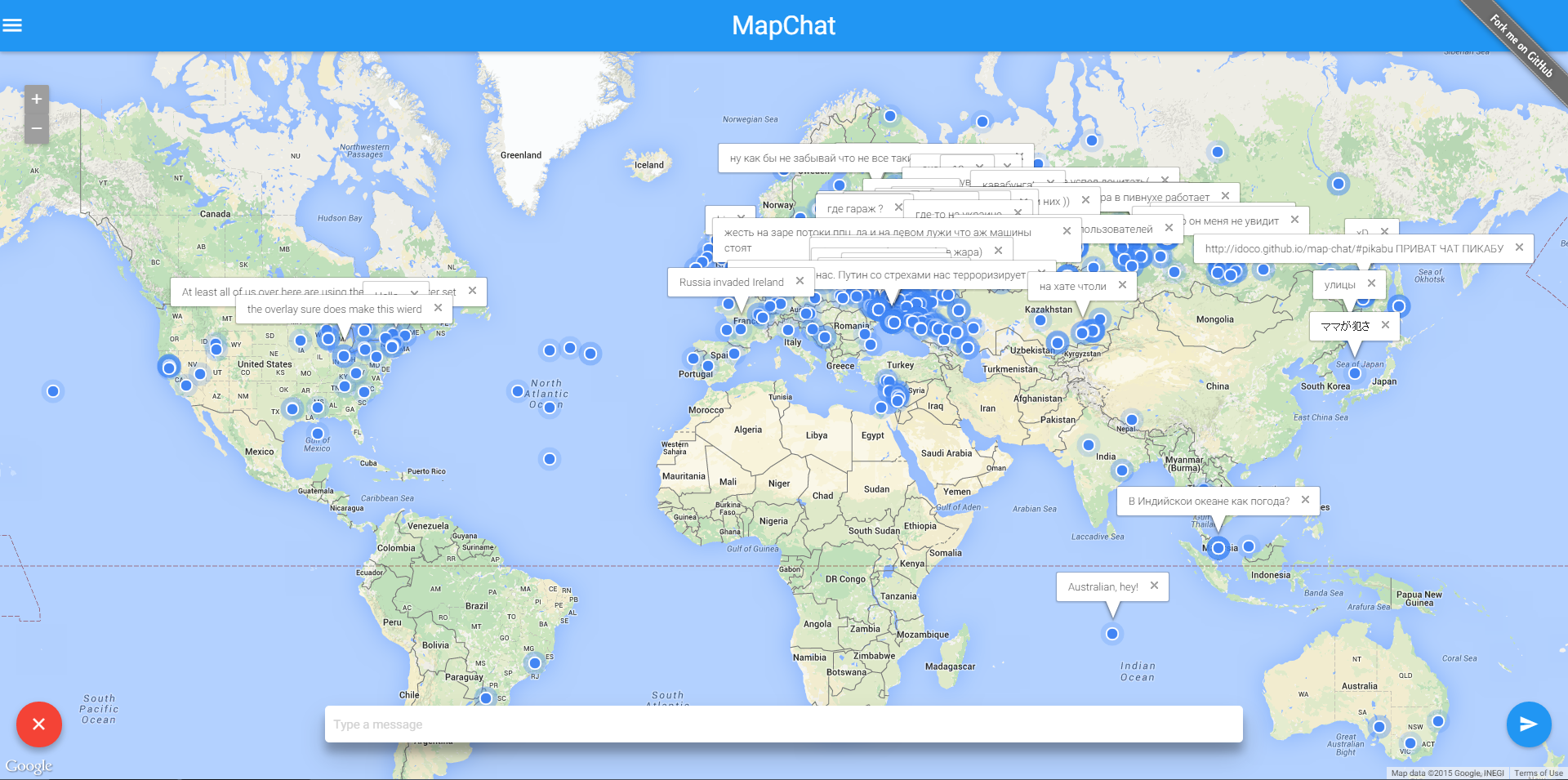Select the map marker near Australia
Viewport: 1568px width, 780px height.
click(1112, 633)
